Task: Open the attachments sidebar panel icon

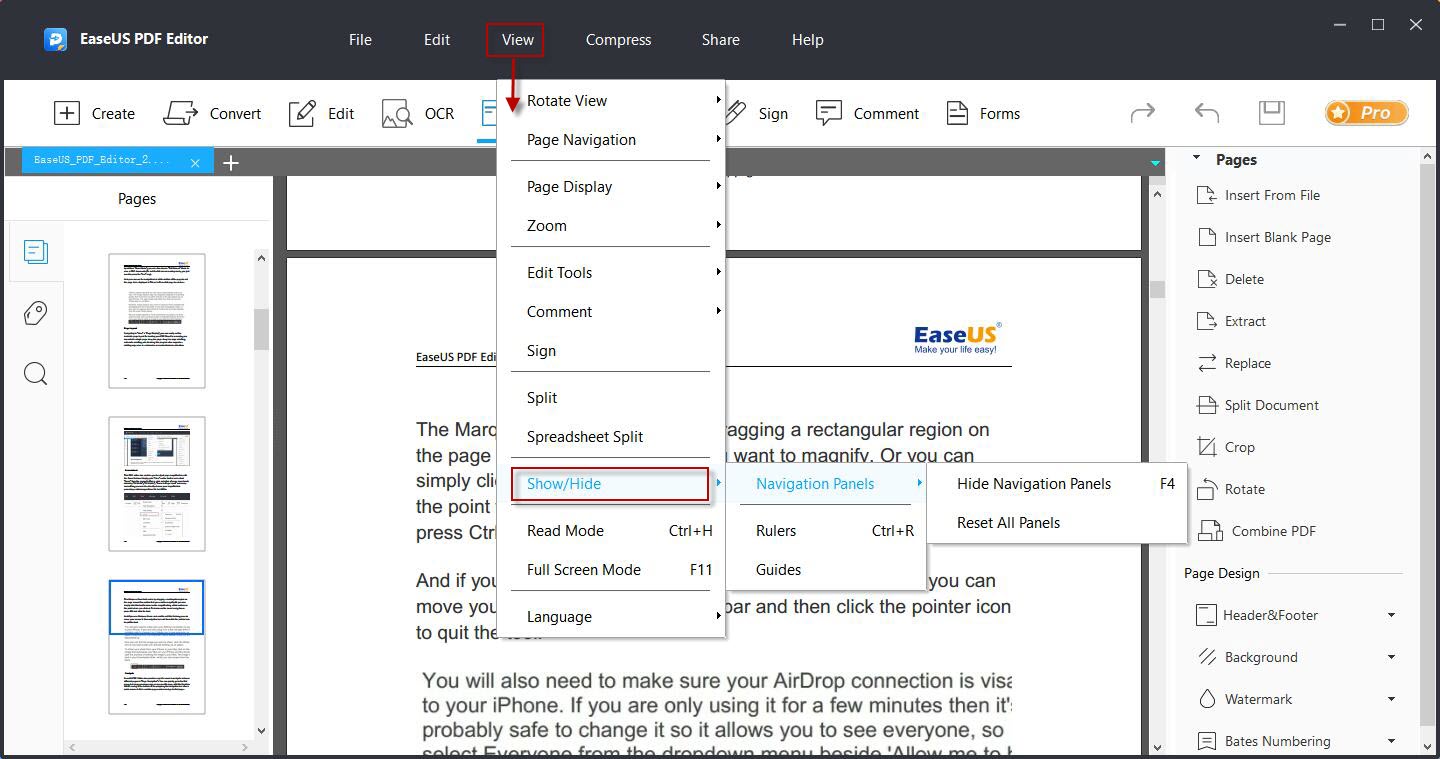Action: pos(35,313)
